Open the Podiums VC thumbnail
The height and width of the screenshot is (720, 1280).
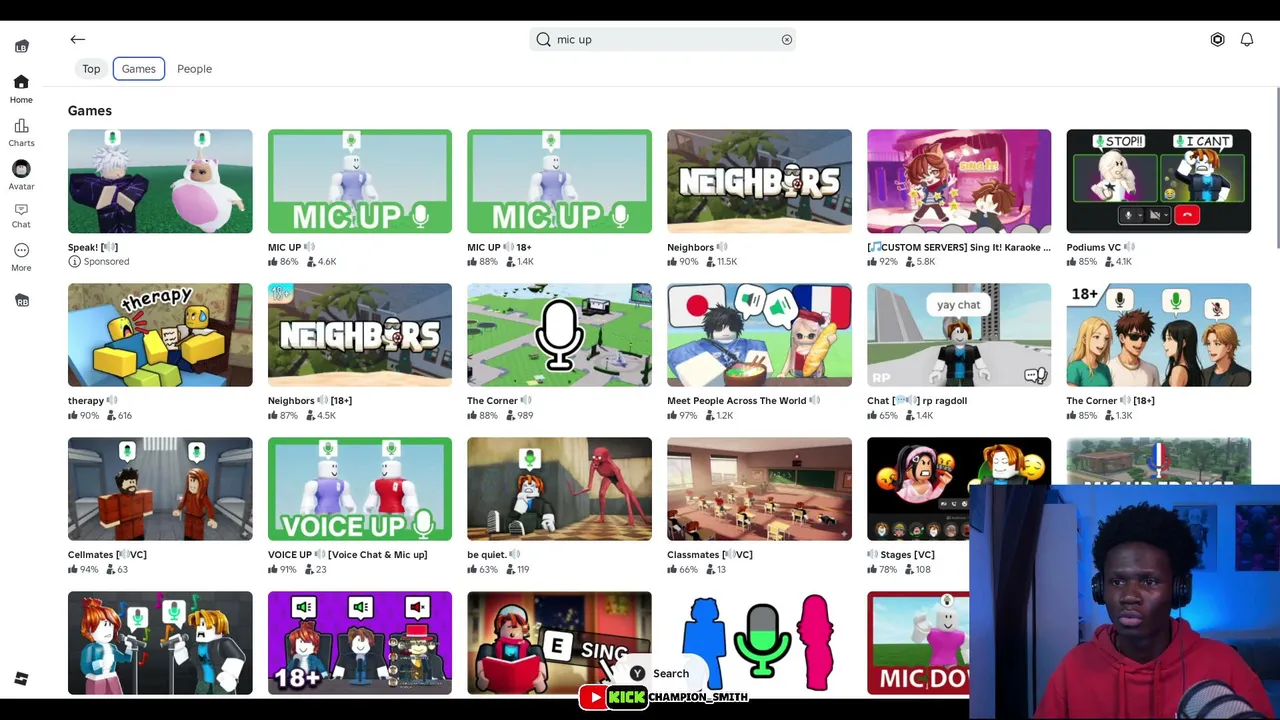[x=1158, y=181]
